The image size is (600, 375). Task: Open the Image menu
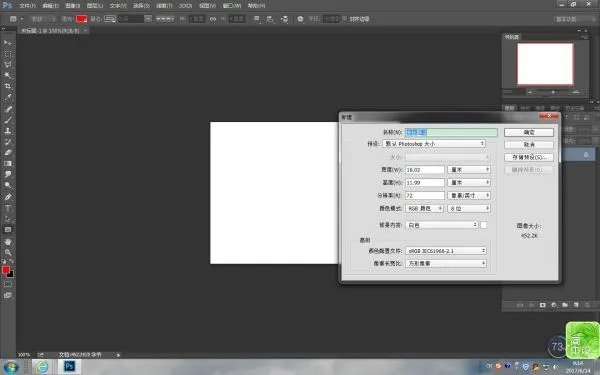click(72, 6)
